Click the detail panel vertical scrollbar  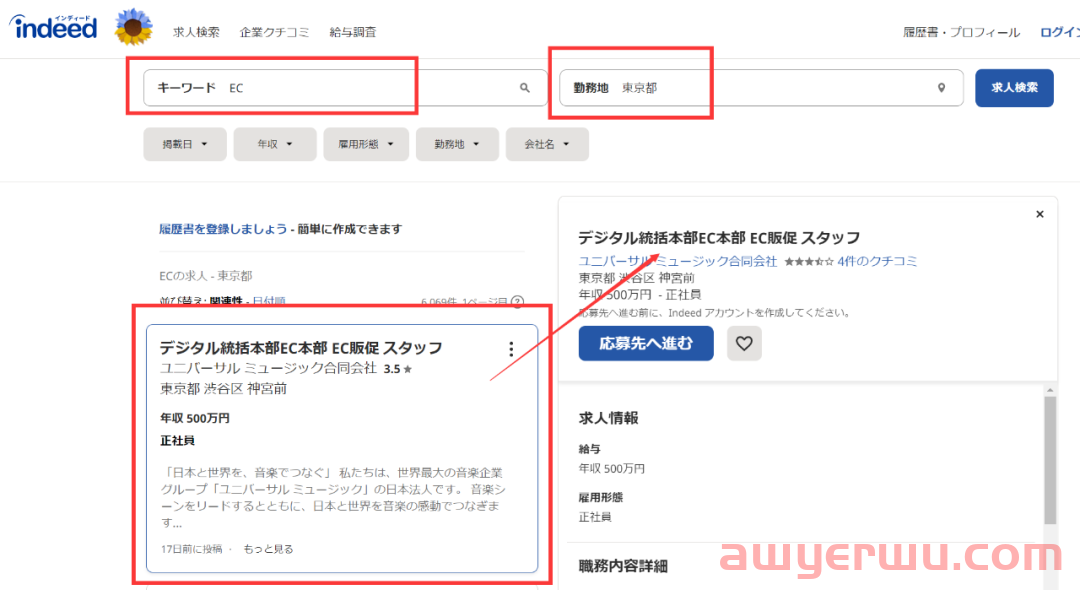click(1050, 460)
